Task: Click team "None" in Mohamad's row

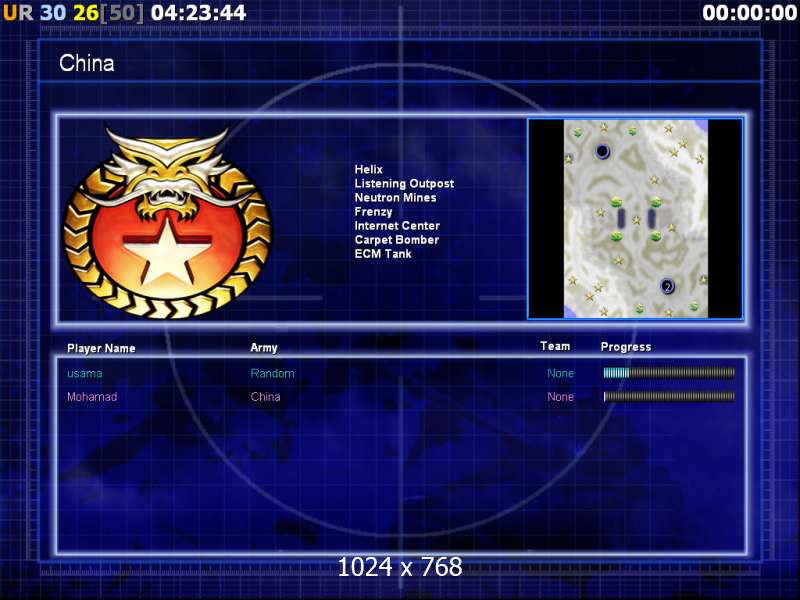Action: (x=561, y=397)
